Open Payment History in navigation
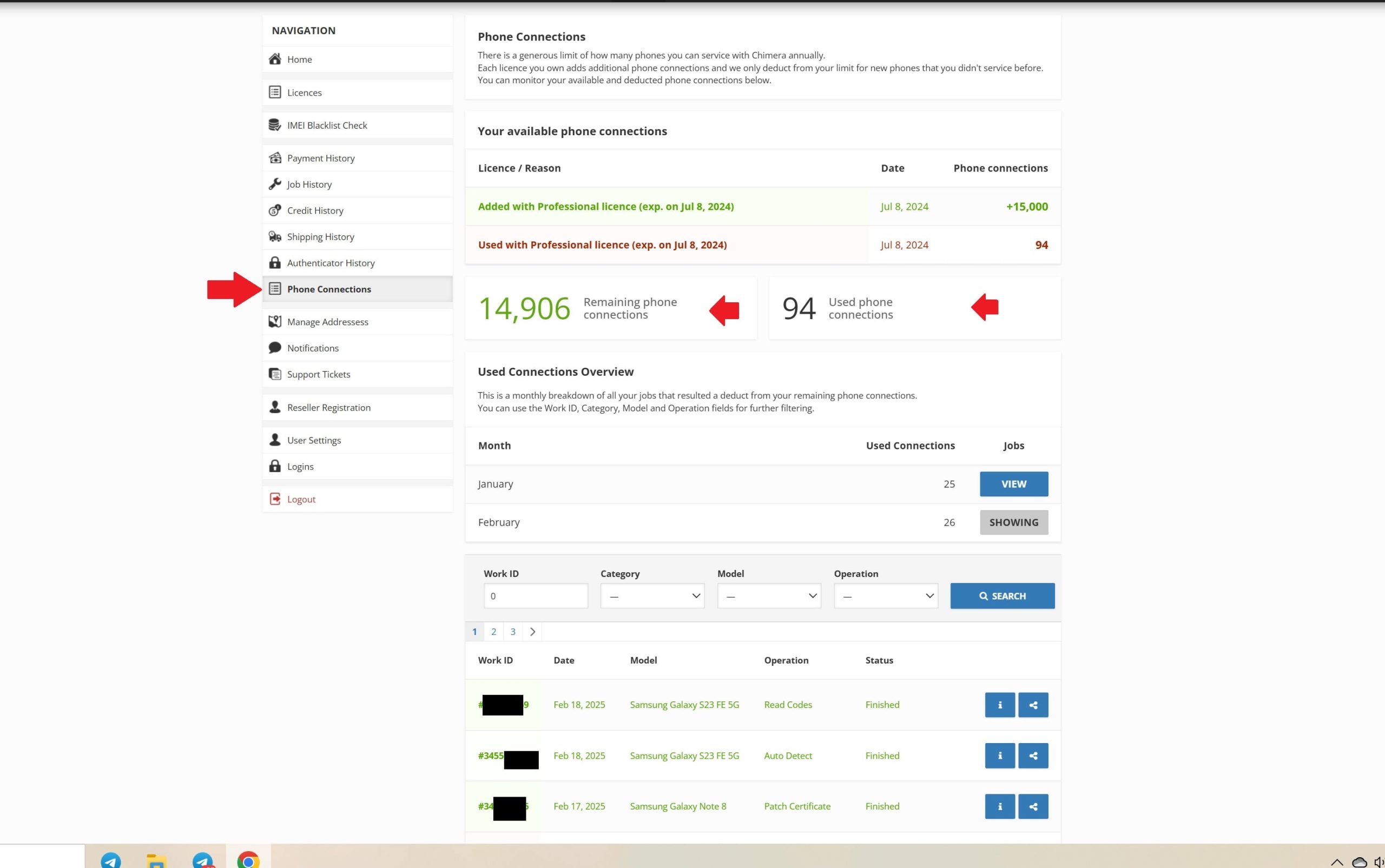 click(x=320, y=158)
